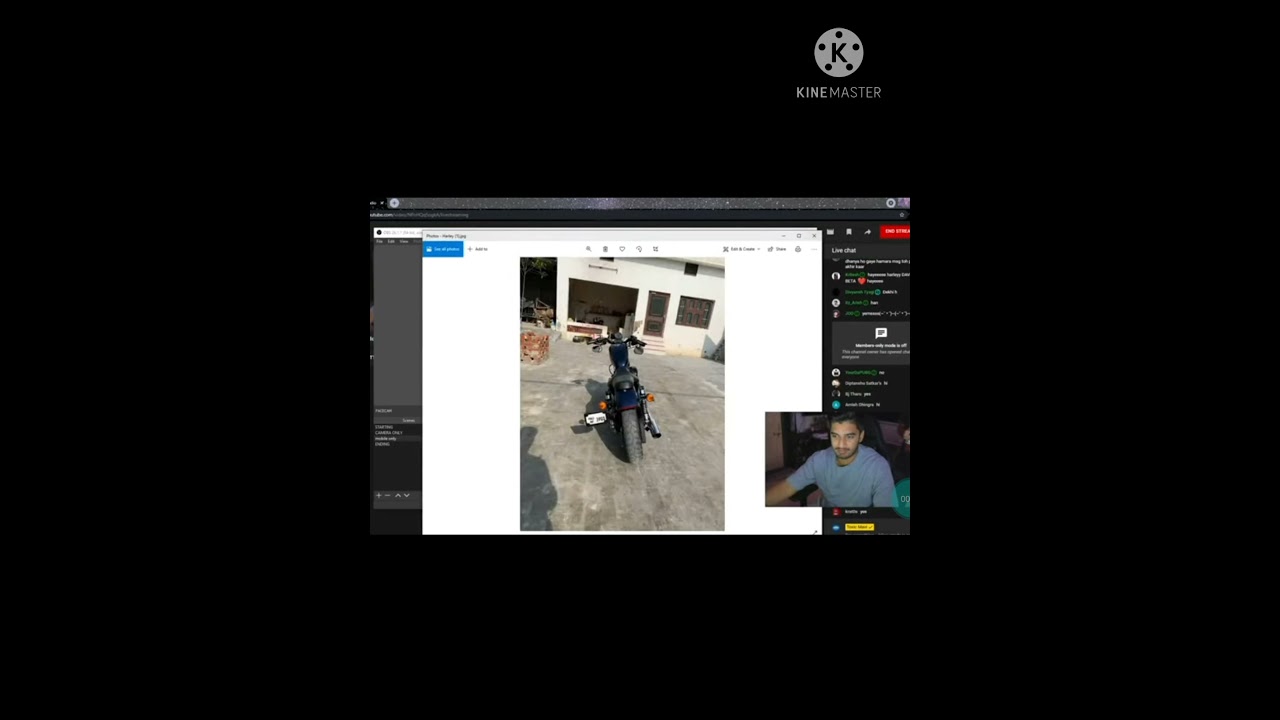Select the ENDING scene in OBS
Image resolution: width=1280 pixels, height=720 pixels.
(x=382, y=444)
